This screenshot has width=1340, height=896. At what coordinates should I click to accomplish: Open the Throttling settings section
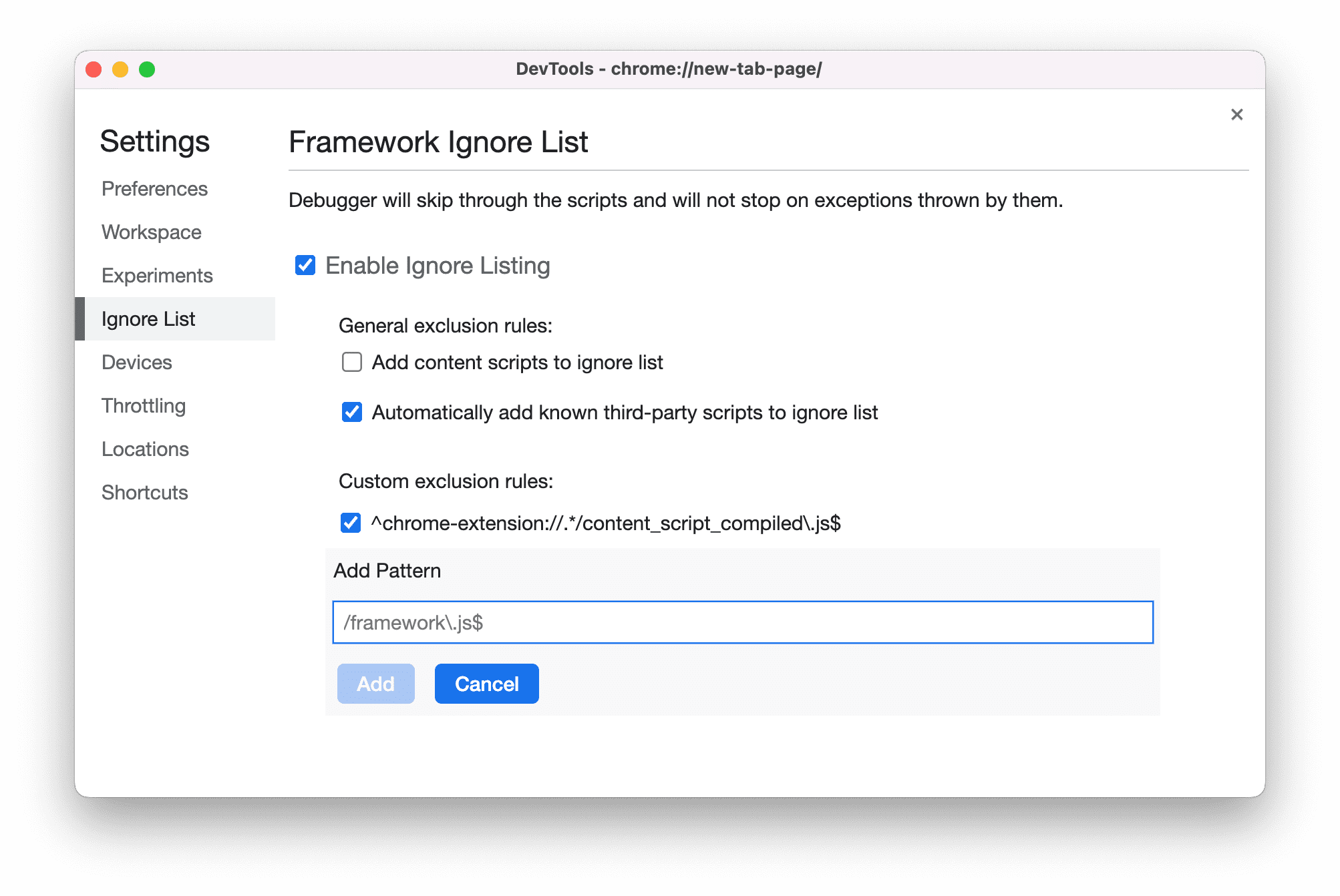(x=145, y=405)
